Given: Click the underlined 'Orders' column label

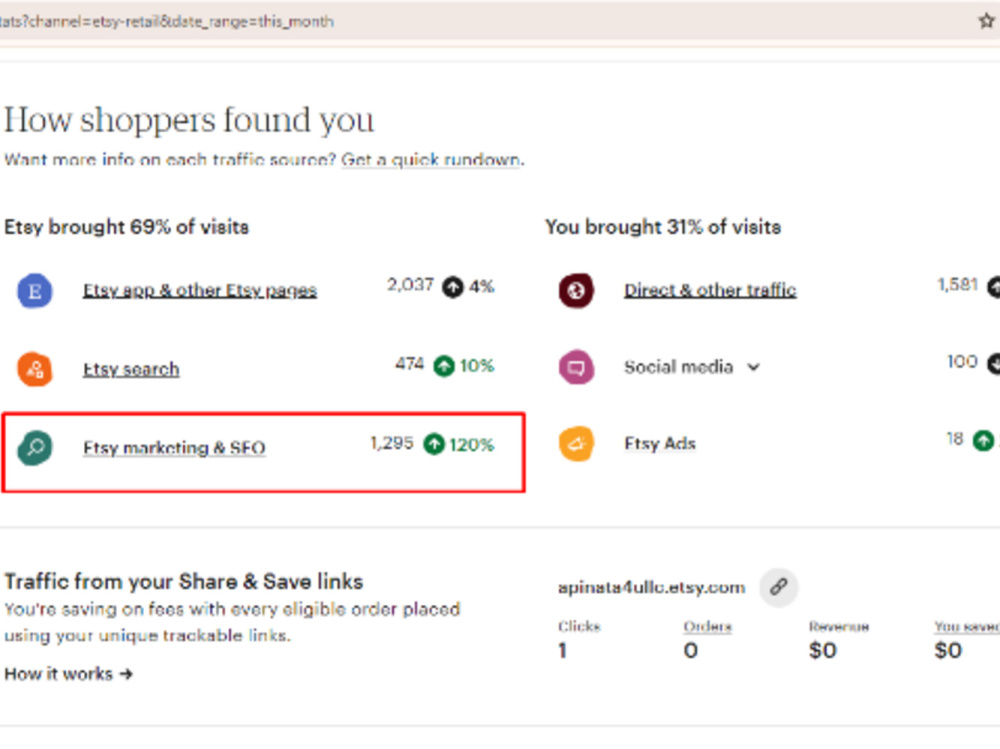Looking at the screenshot, I should 707,627.
